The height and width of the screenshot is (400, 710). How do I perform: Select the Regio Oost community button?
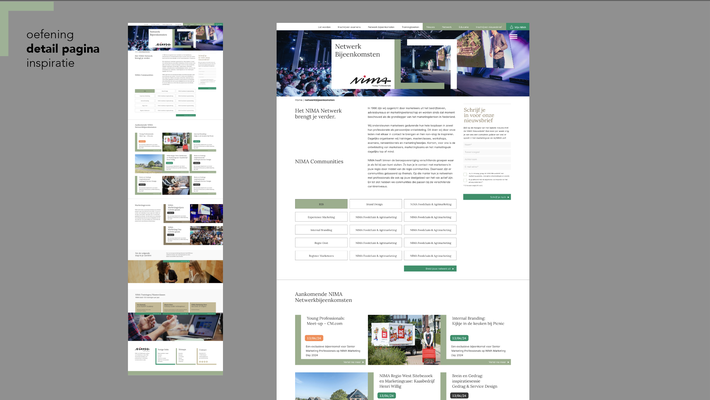tap(321, 243)
